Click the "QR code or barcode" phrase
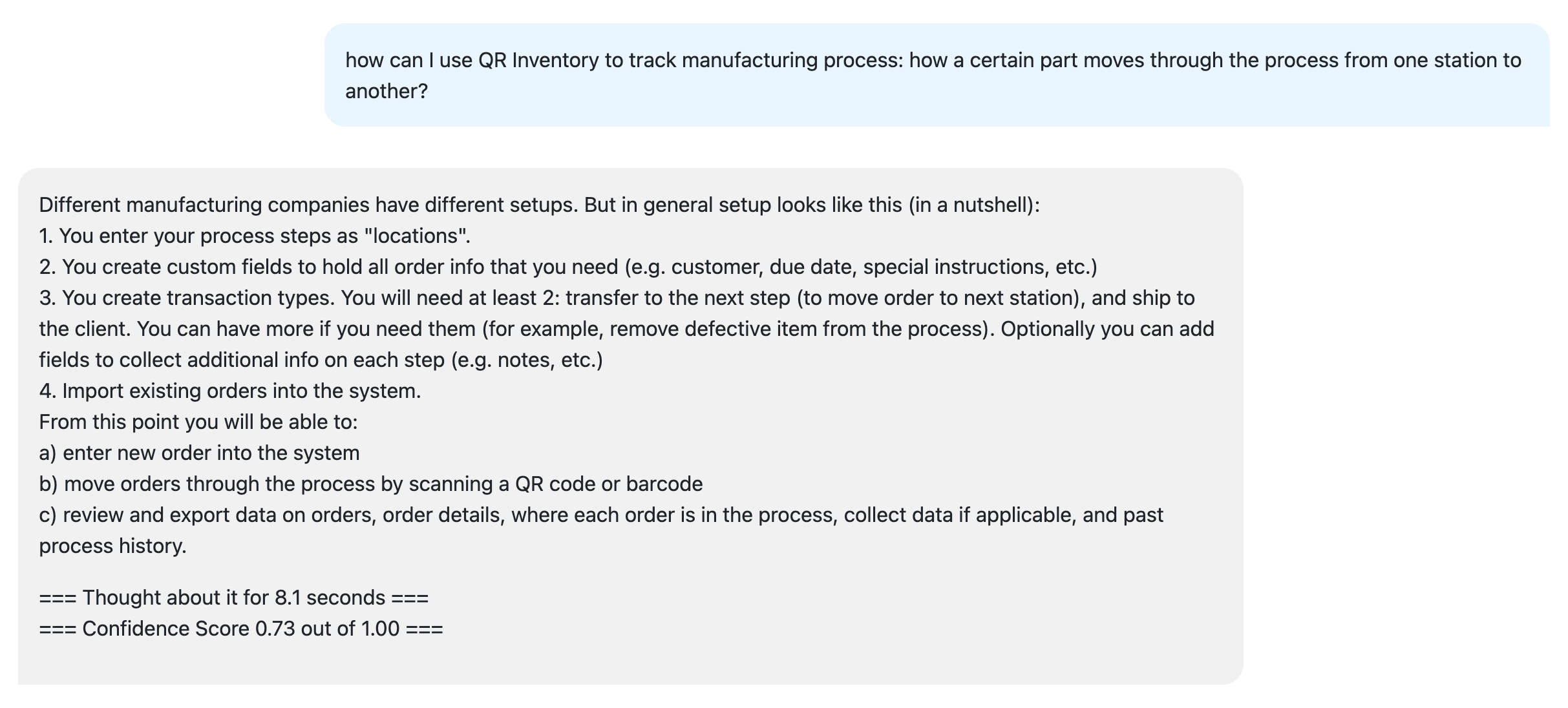The height and width of the screenshot is (708, 1568). pos(608,484)
